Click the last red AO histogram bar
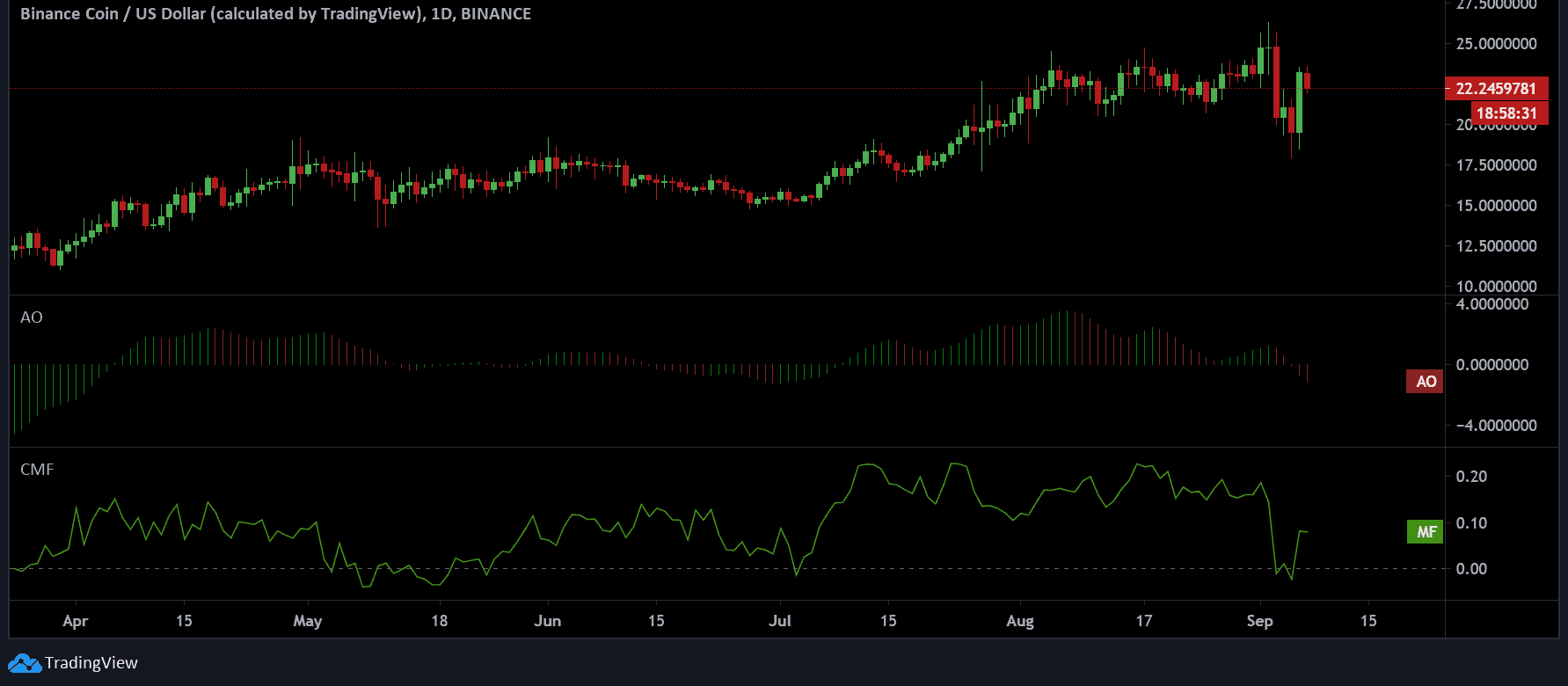 point(1308,373)
